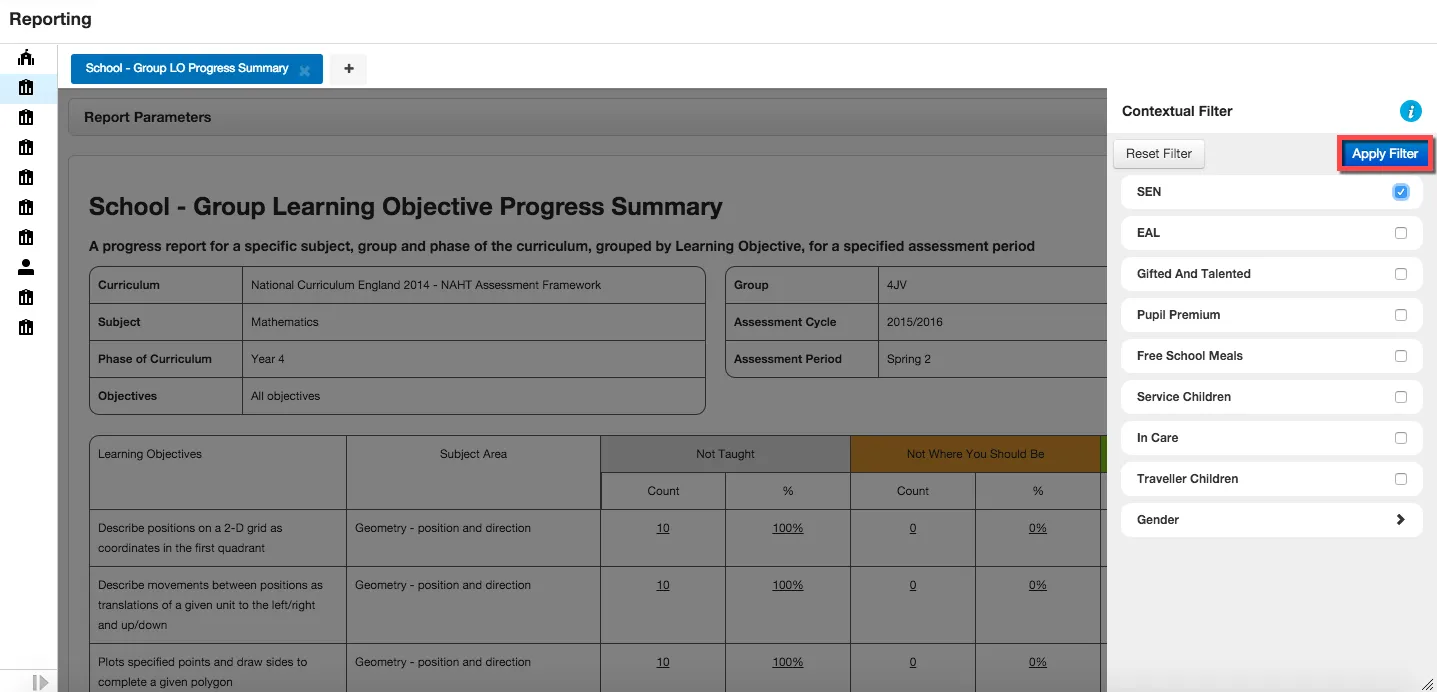Click the Year 4 phase value
1437x692 pixels.
[268, 359]
